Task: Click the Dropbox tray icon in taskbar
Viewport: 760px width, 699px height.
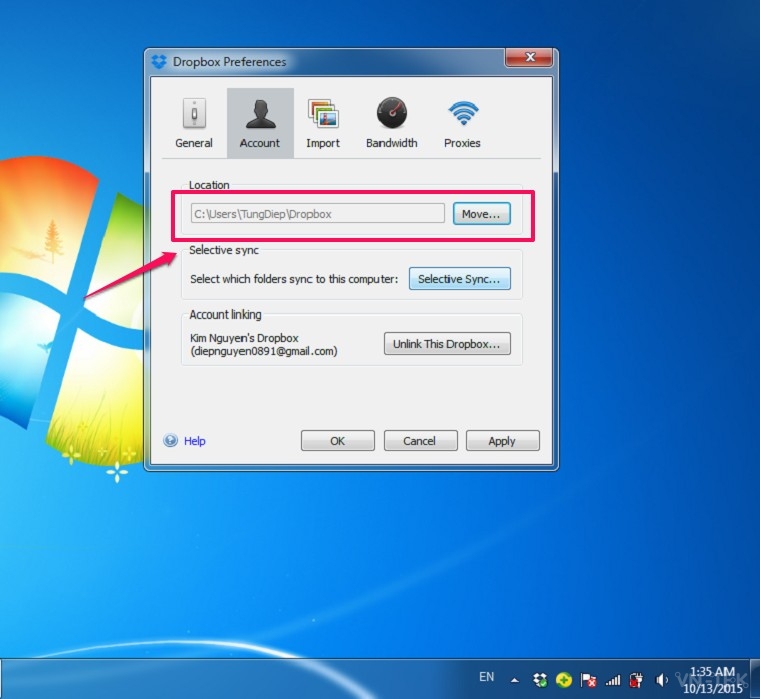Action: point(540,680)
